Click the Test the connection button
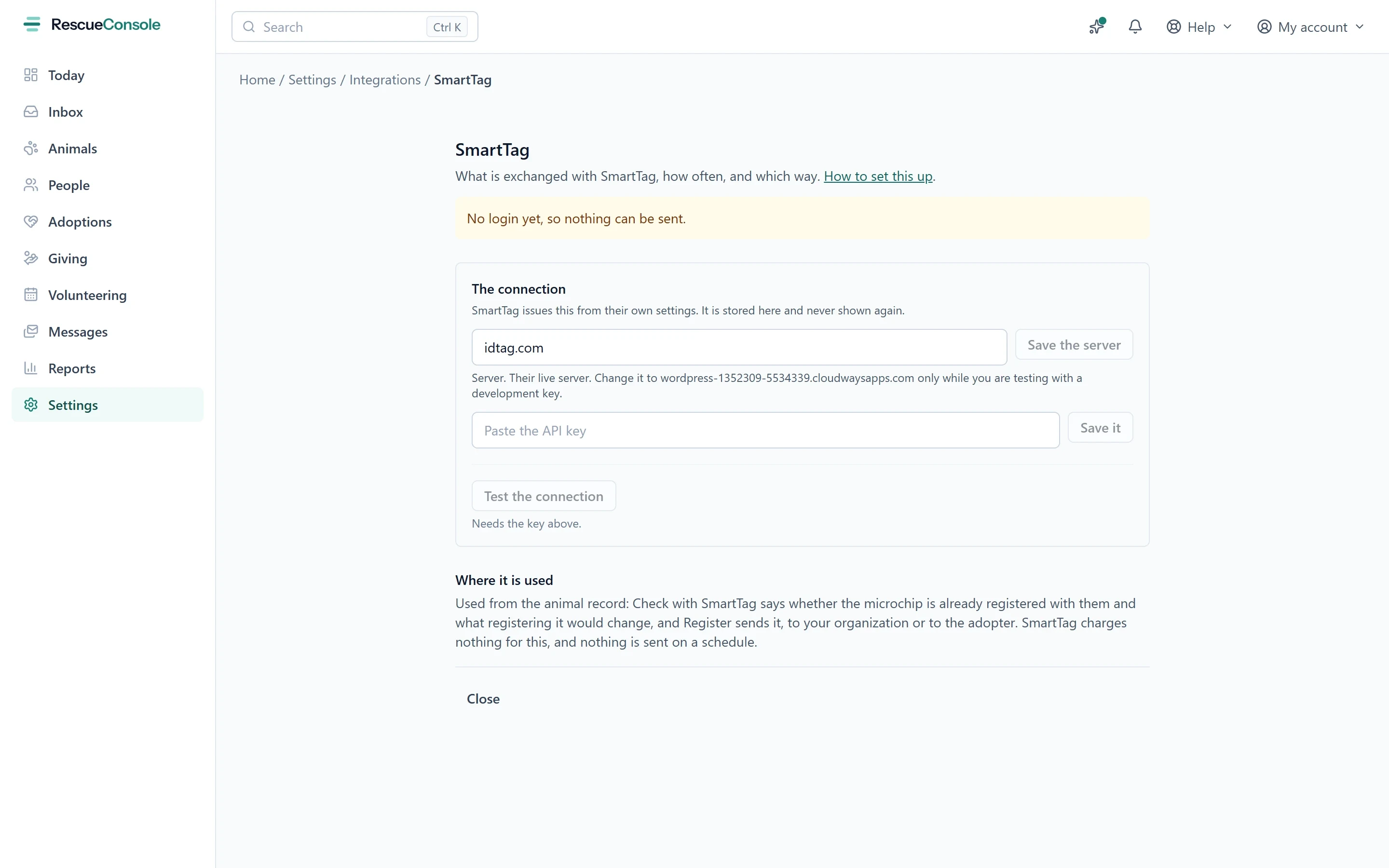The height and width of the screenshot is (868, 1389). click(x=544, y=496)
